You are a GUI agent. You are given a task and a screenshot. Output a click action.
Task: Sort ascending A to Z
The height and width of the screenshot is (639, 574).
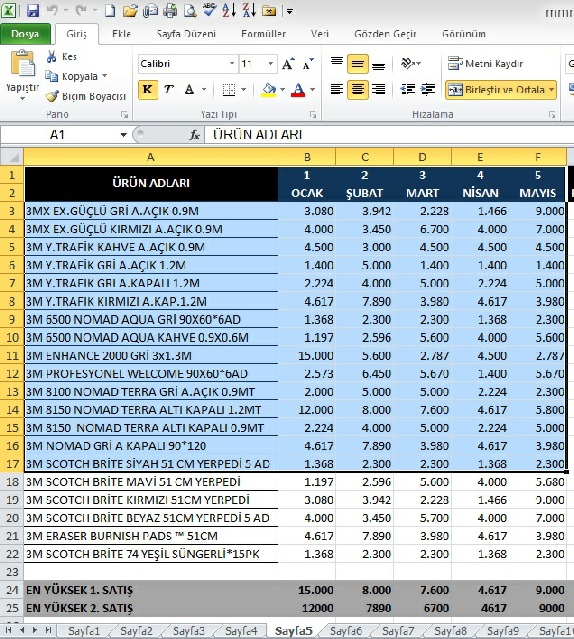pos(229,10)
